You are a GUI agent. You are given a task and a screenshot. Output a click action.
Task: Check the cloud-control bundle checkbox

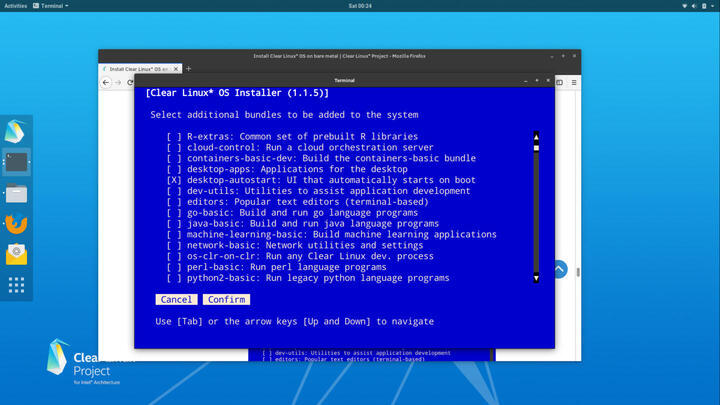[x=174, y=147]
